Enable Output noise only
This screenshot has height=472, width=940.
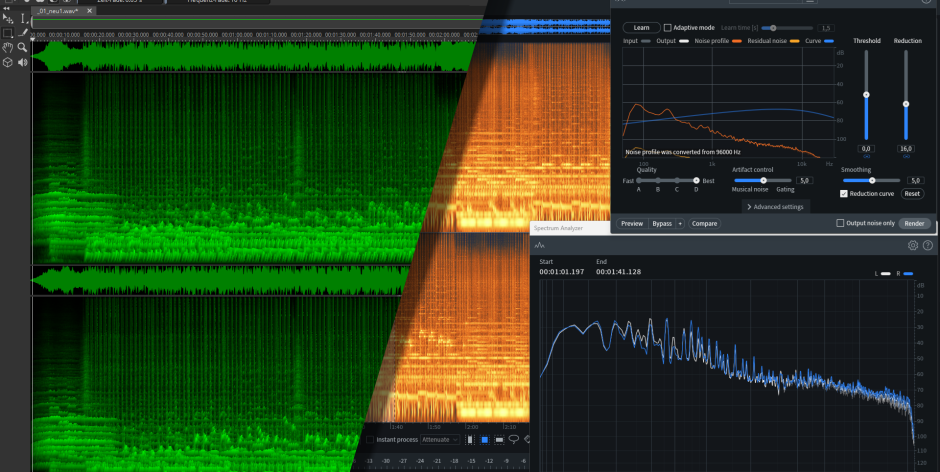(840, 223)
